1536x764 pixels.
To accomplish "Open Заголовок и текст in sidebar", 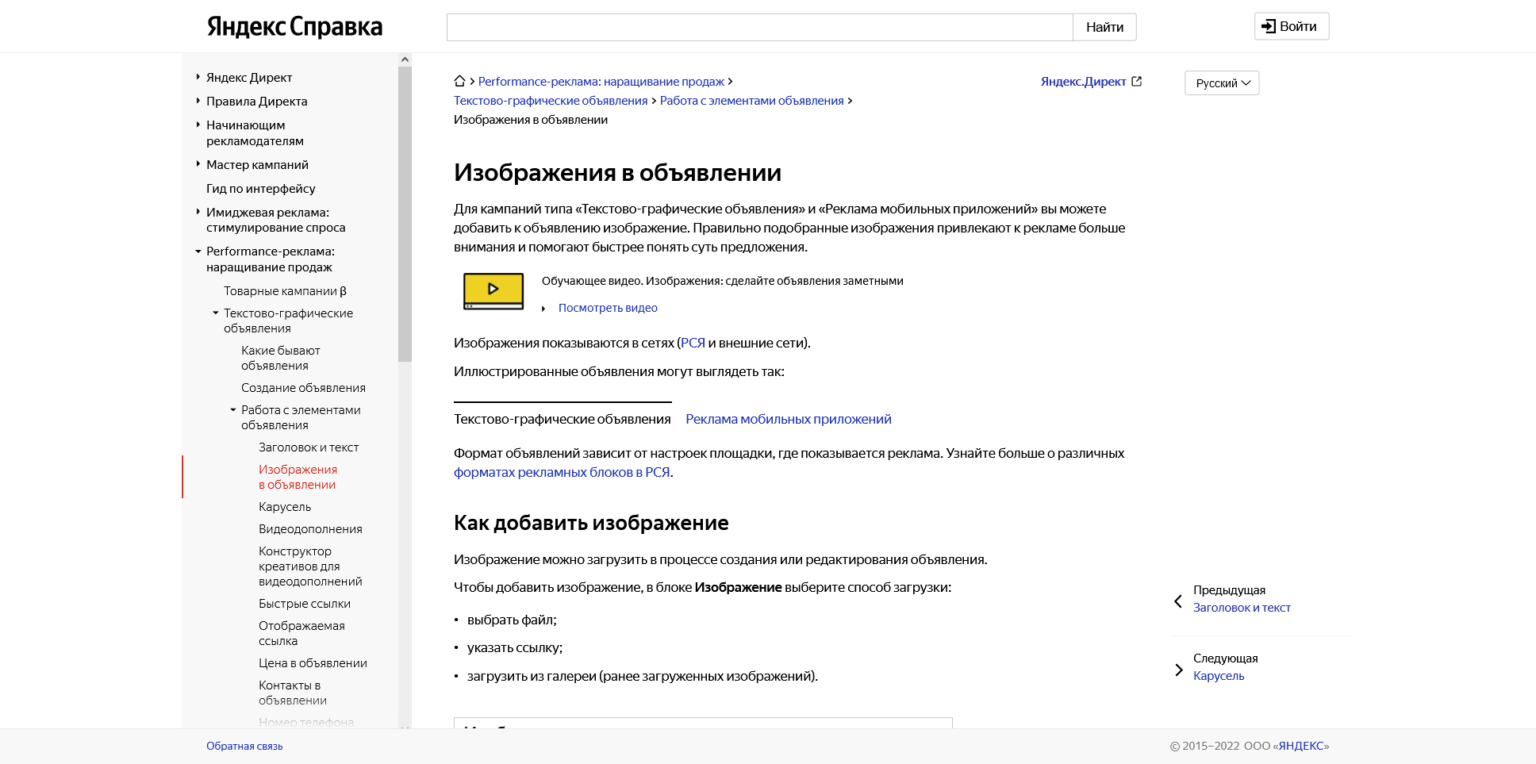I will (x=308, y=447).
